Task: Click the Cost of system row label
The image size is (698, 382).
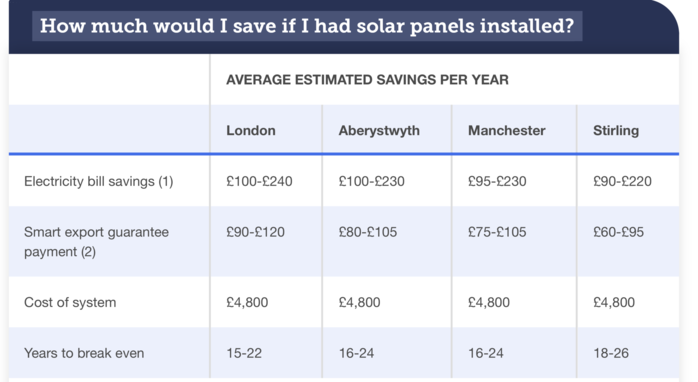Action: click(70, 302)
